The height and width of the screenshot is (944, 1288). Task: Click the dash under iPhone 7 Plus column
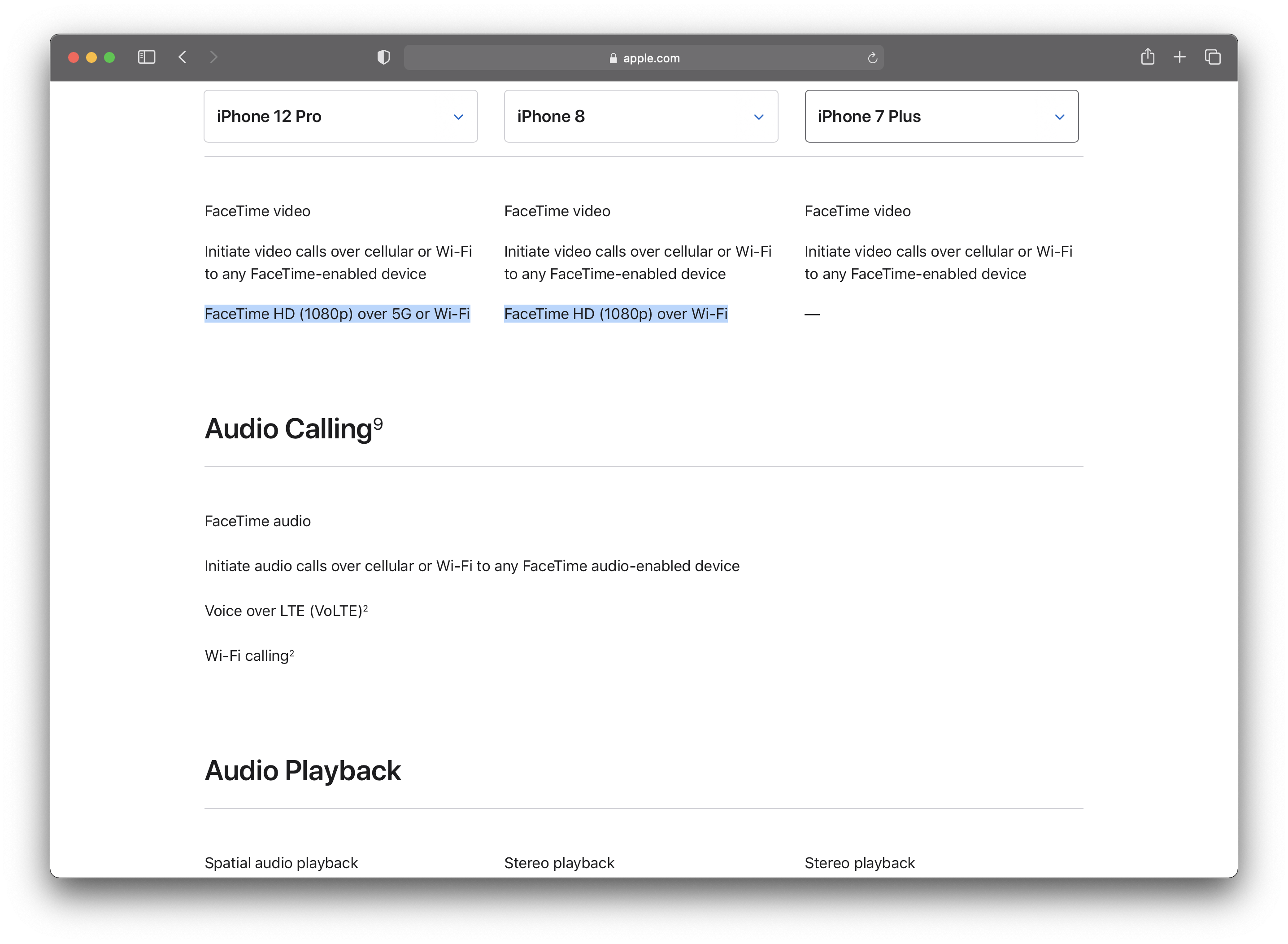tap(812, 314)
